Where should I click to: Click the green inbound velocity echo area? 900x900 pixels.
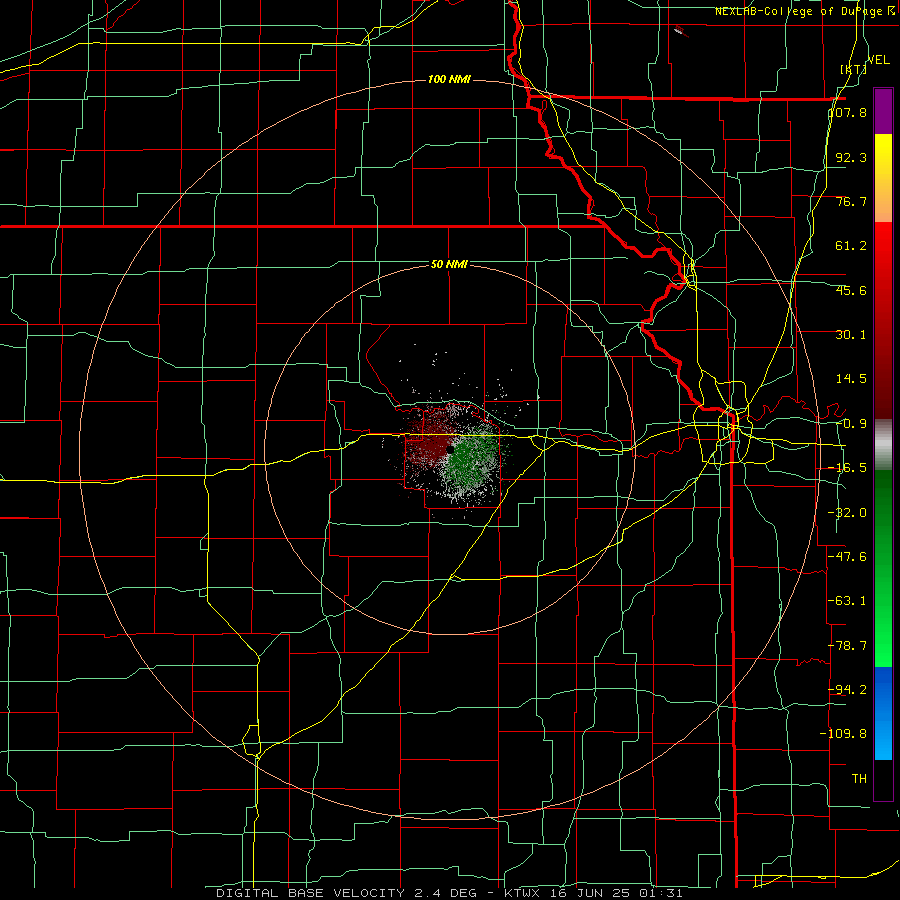pyautogui.click(x=474, y=459)
